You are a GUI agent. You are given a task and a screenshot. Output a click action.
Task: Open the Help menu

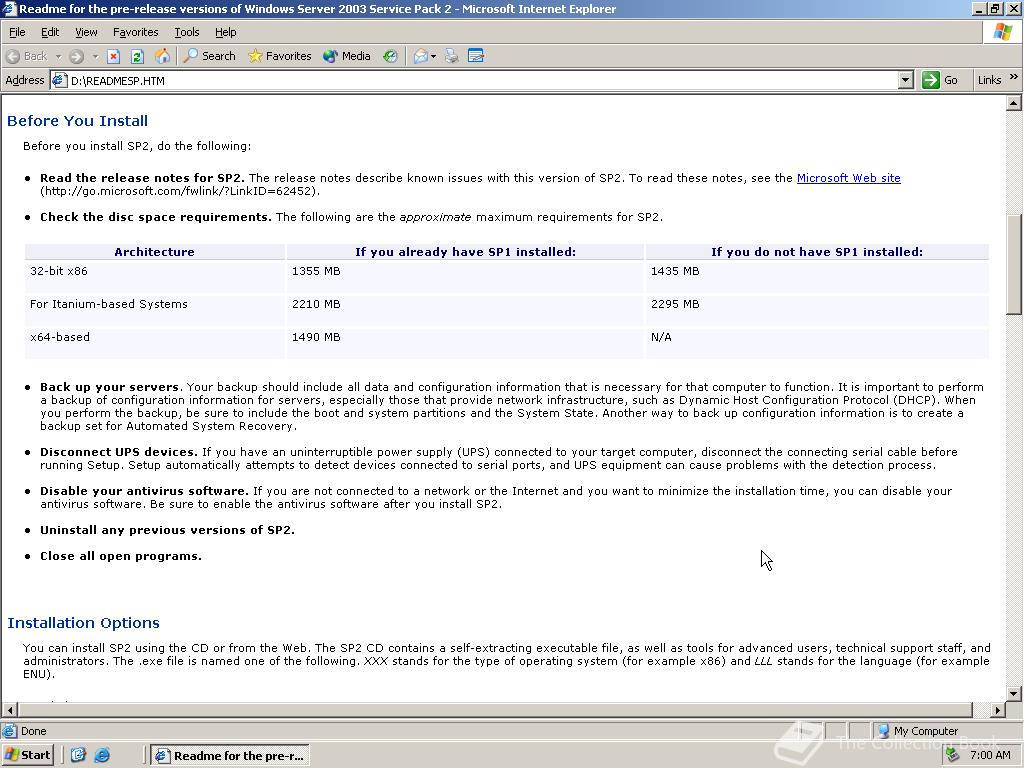pyautogui.click(x=225, y=32)
